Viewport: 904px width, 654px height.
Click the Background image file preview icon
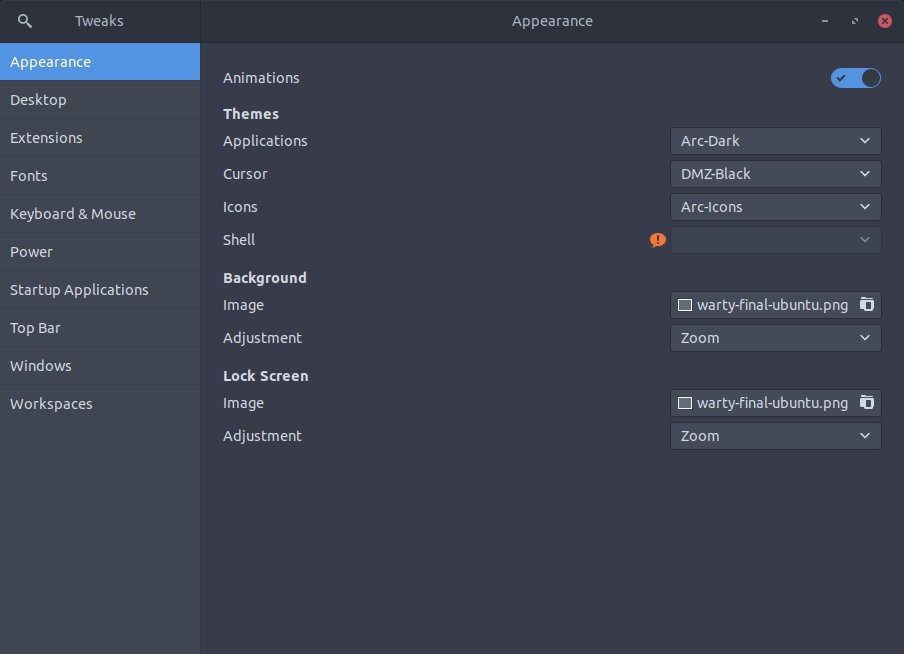(684, 305)
